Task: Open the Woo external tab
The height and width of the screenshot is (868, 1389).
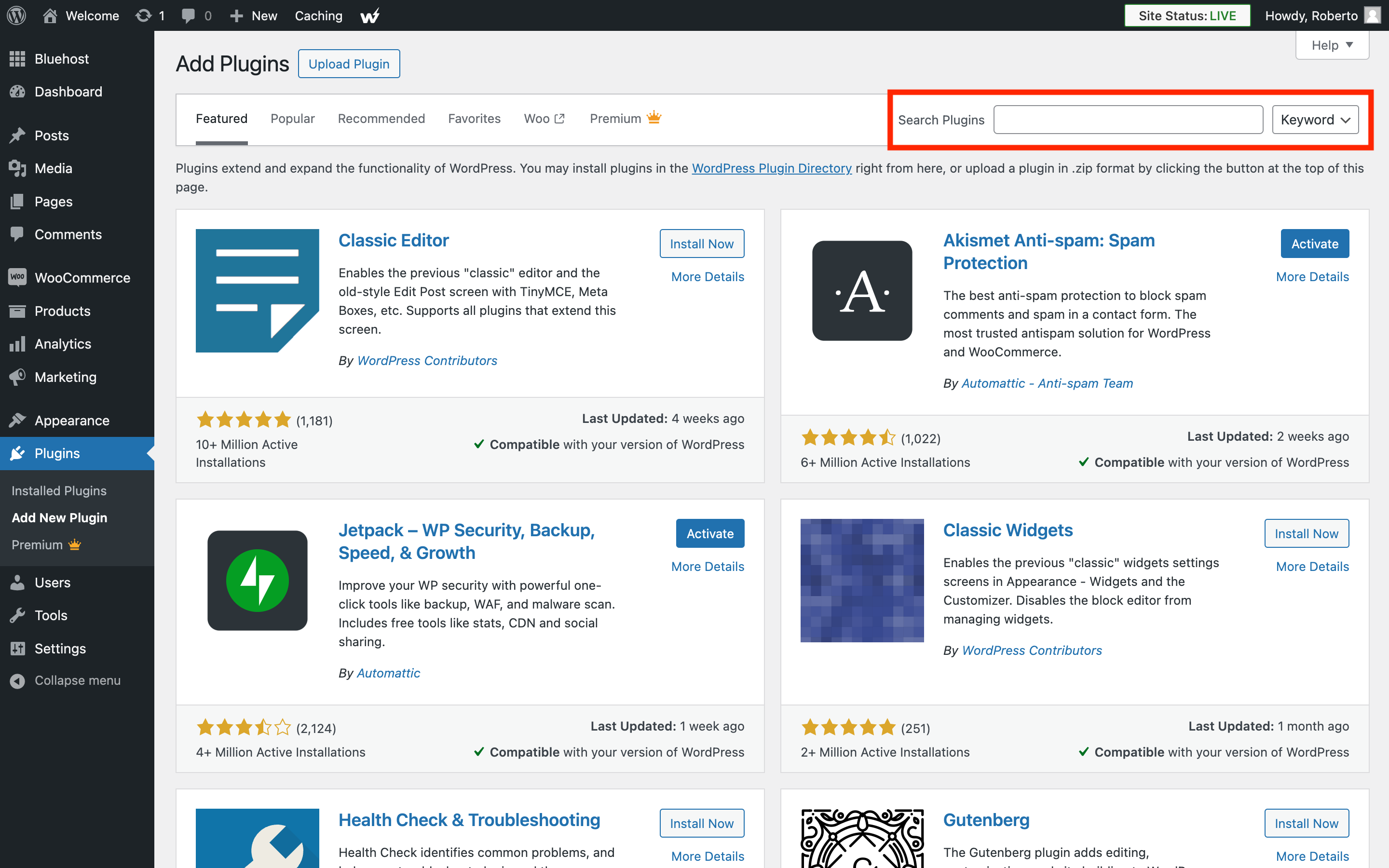Action: pyautogui.click(x=544, y=119)
